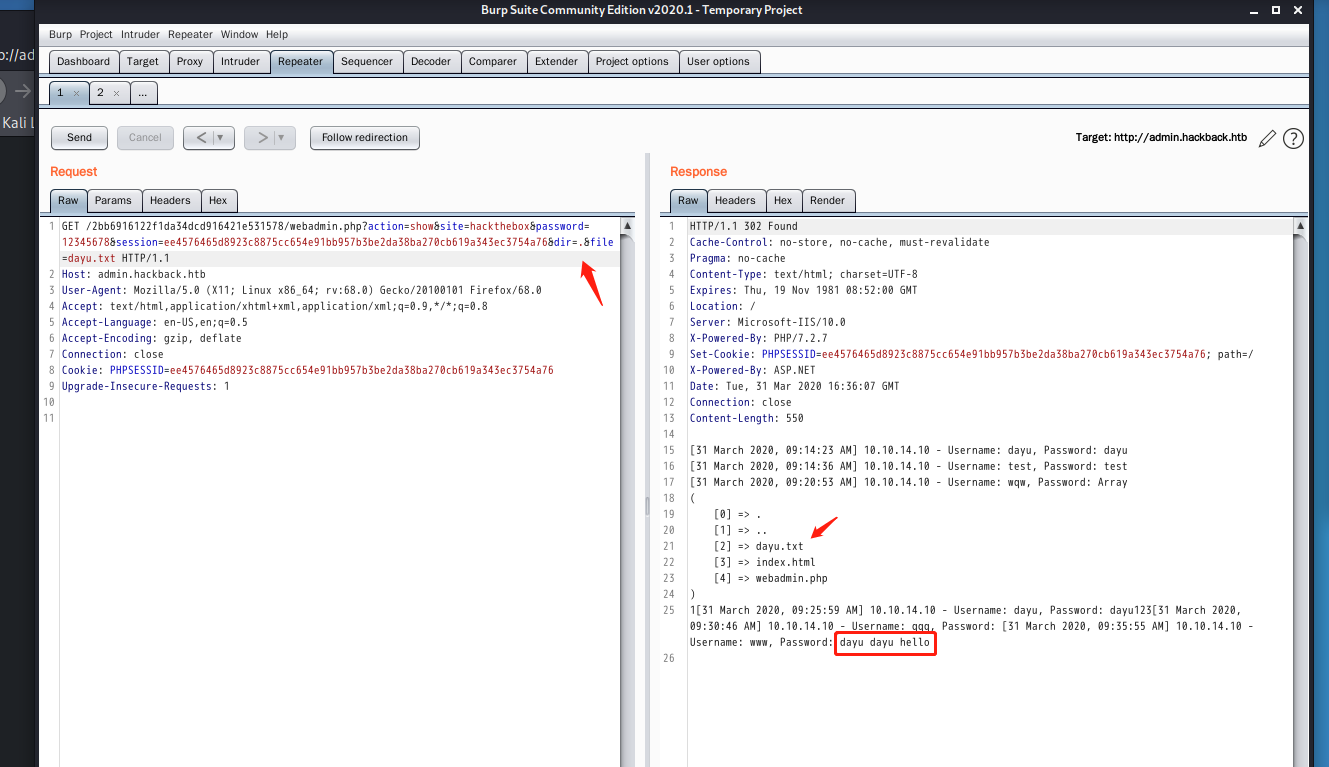Click the [2] => dayu.txt entry
1329x767 pixels.
click(759, 546)
